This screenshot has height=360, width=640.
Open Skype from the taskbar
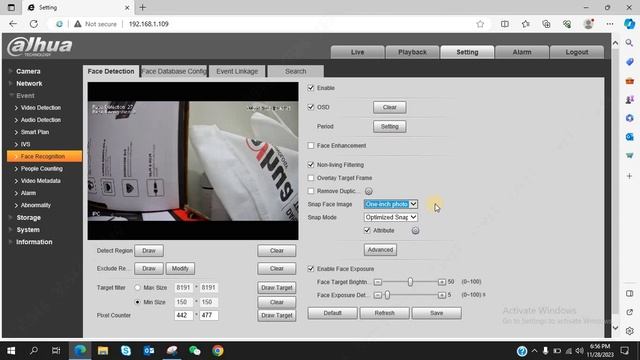point(126,351)
